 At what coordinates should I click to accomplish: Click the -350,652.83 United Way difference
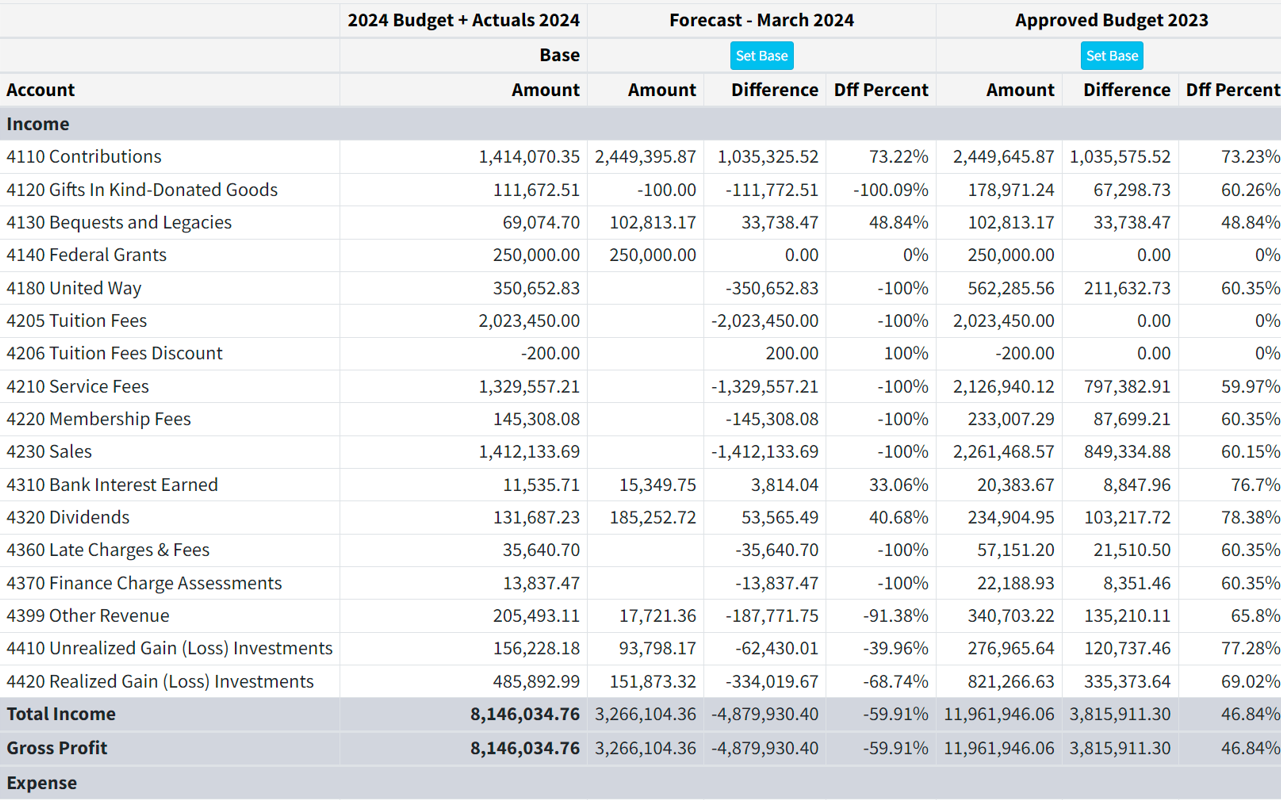pyautogui.click(x=772, y=288)
